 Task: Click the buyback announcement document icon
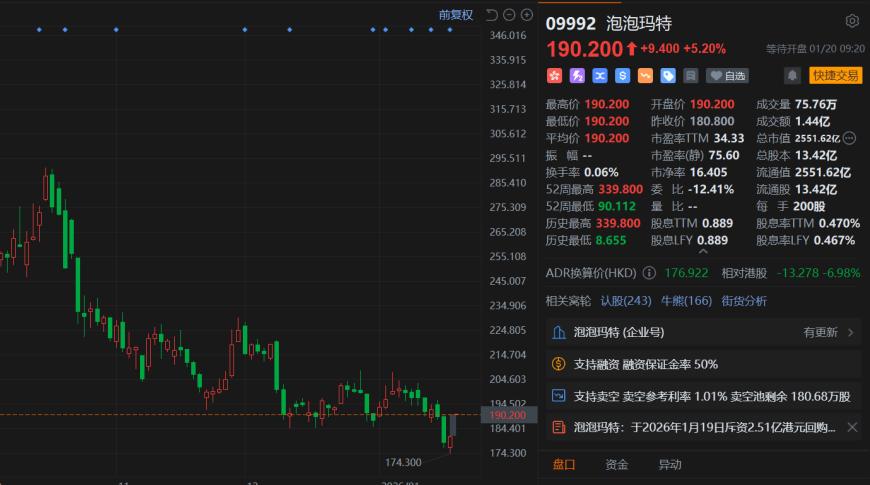click(559, 427)
